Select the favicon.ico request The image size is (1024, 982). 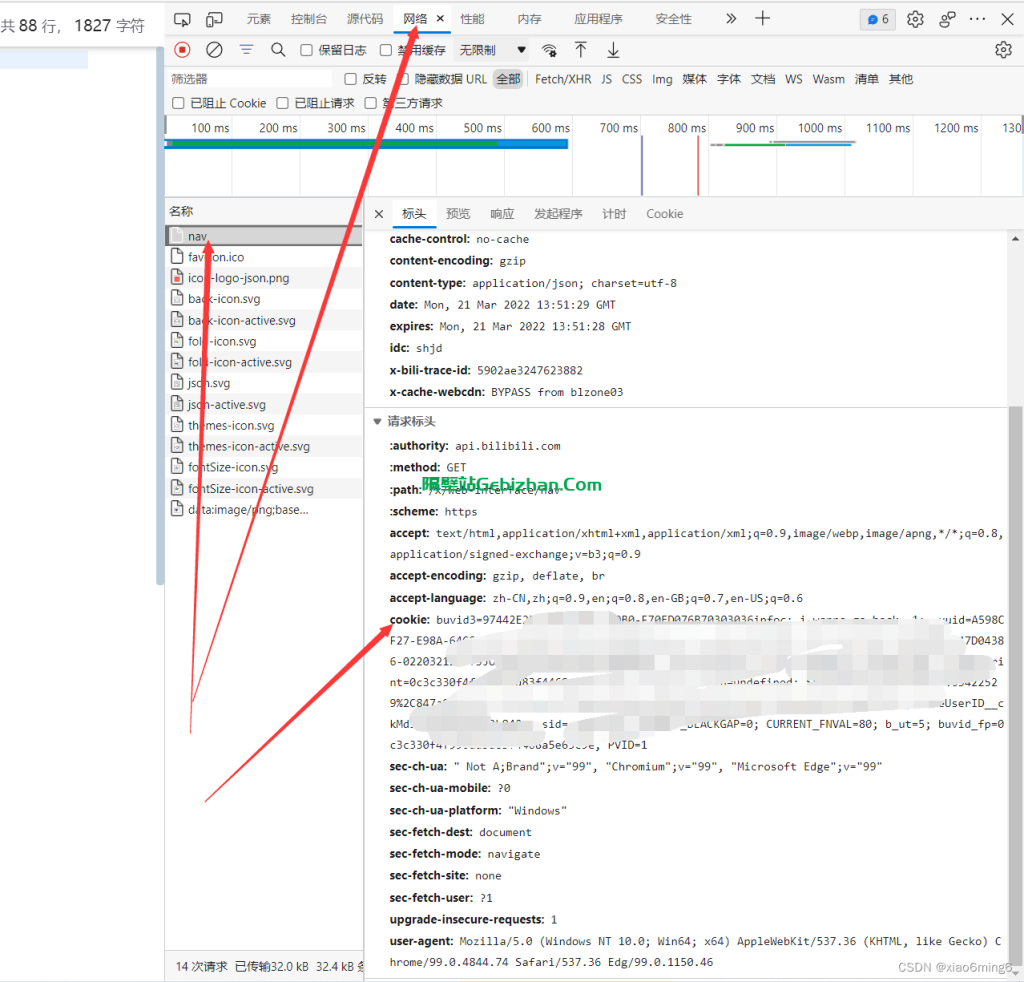coord(264,257)
